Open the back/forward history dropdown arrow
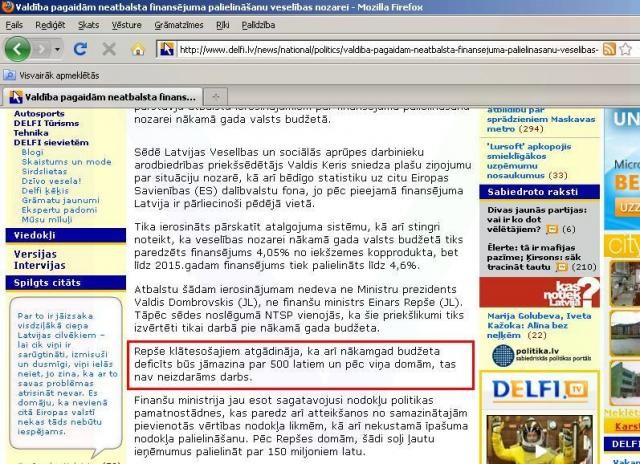Screen dimensions: 640x464 57,48
